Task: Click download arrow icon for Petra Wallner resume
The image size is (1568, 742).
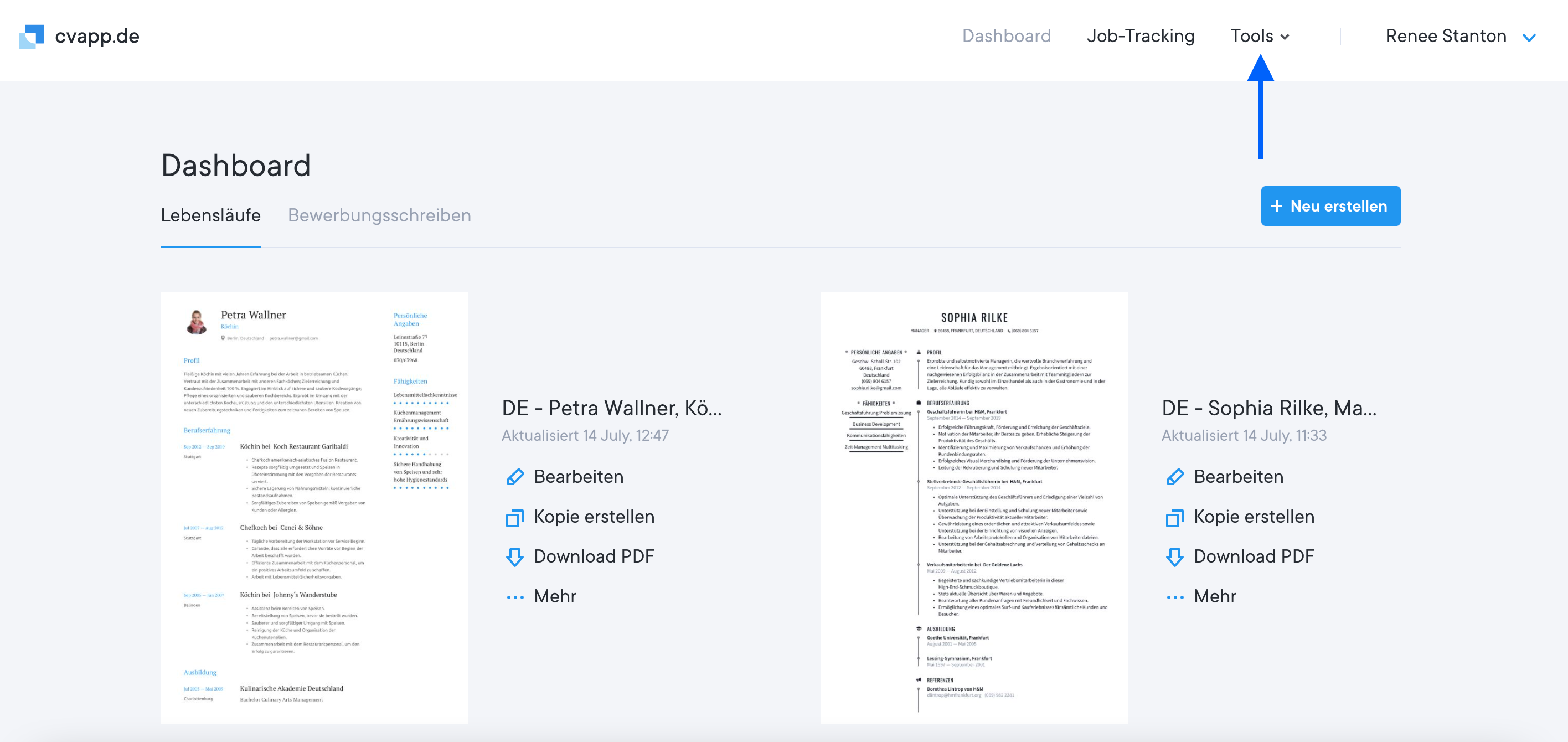Action: tap(515, 557)
